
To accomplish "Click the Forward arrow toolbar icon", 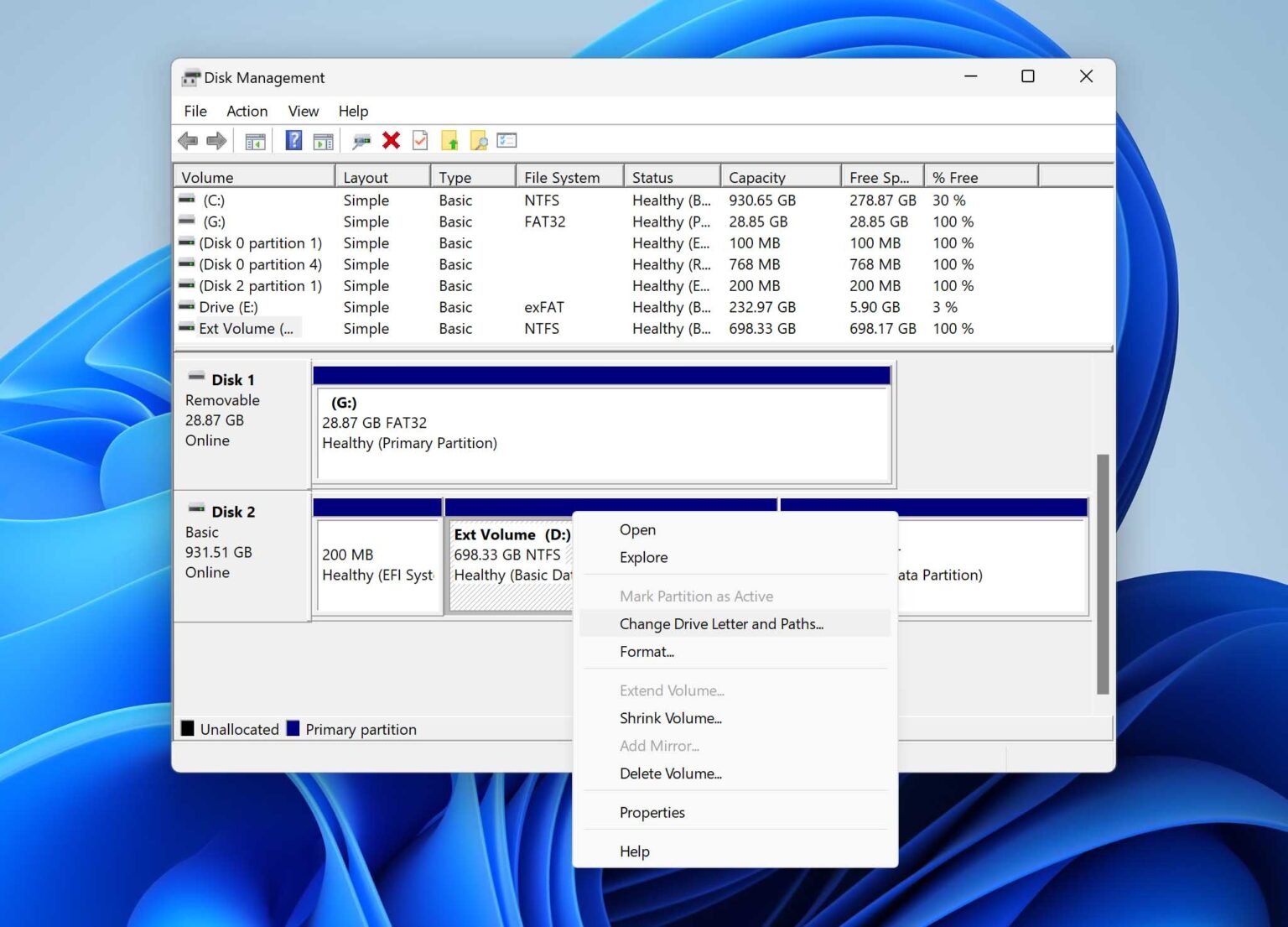I will pos(216,141).
